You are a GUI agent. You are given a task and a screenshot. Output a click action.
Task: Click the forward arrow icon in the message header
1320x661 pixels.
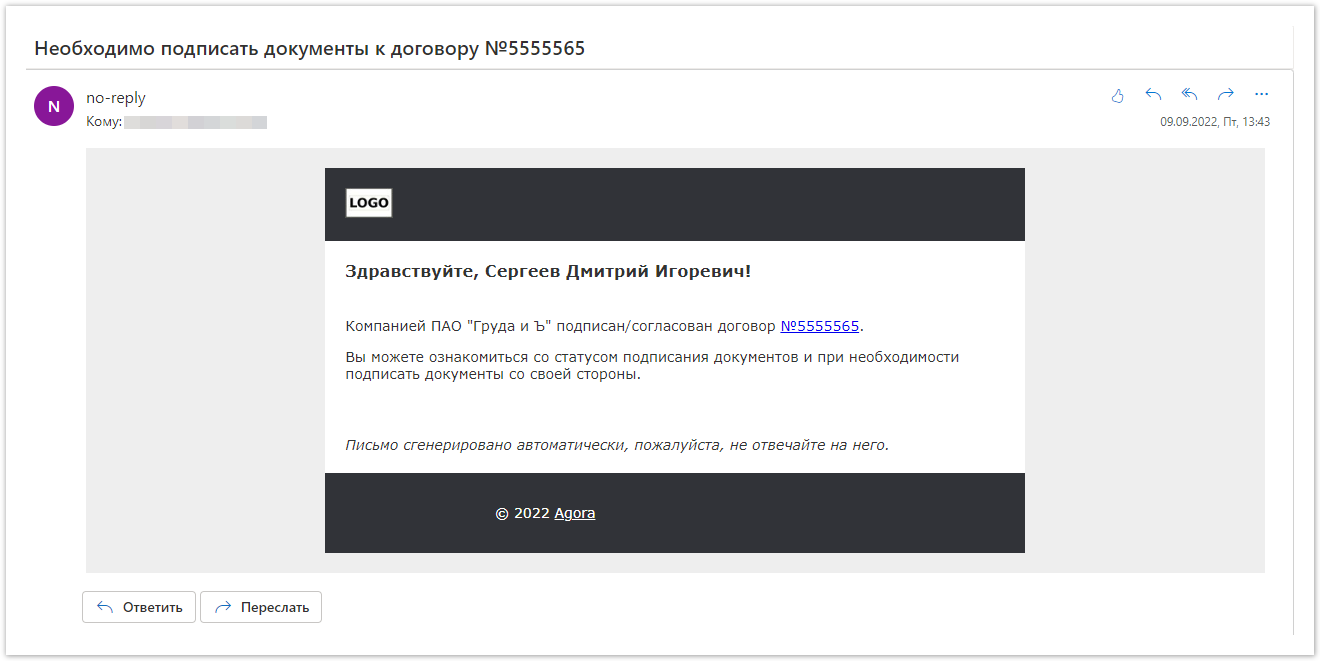click(x=1225, y=94)
